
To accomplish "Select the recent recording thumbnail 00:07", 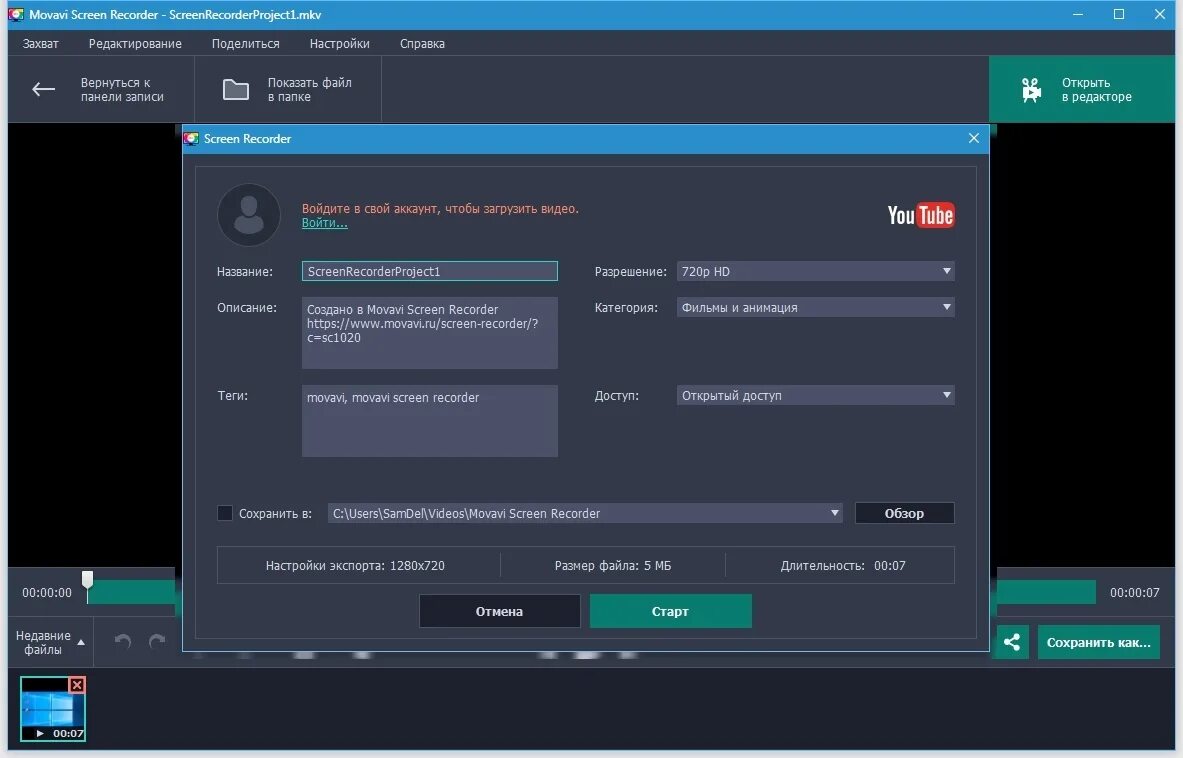I will (x=52, y=709).
